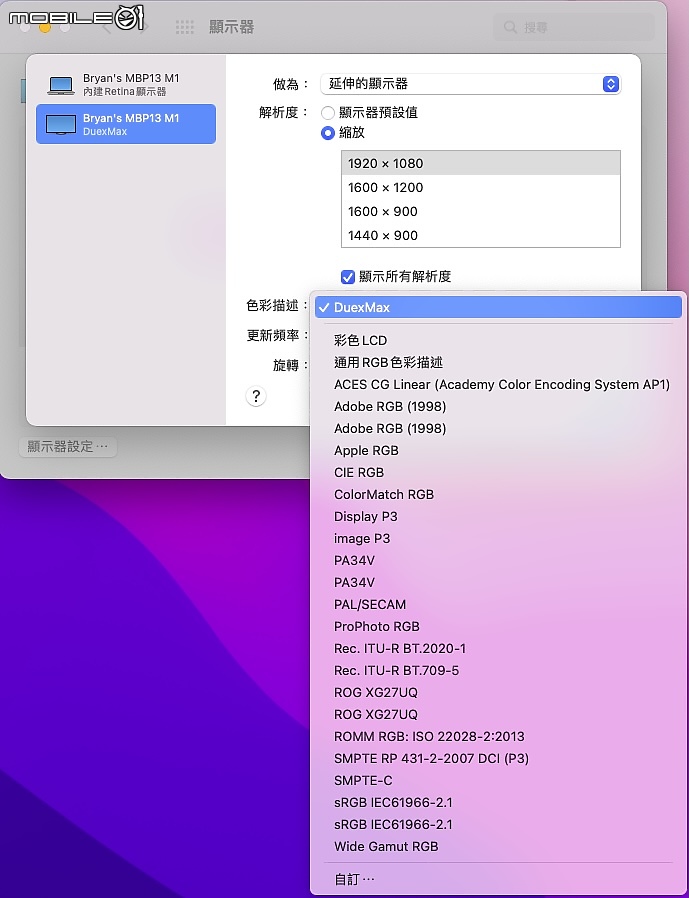
Task: Select Wide Gamut RGB profile
Action: click(498, 846)
